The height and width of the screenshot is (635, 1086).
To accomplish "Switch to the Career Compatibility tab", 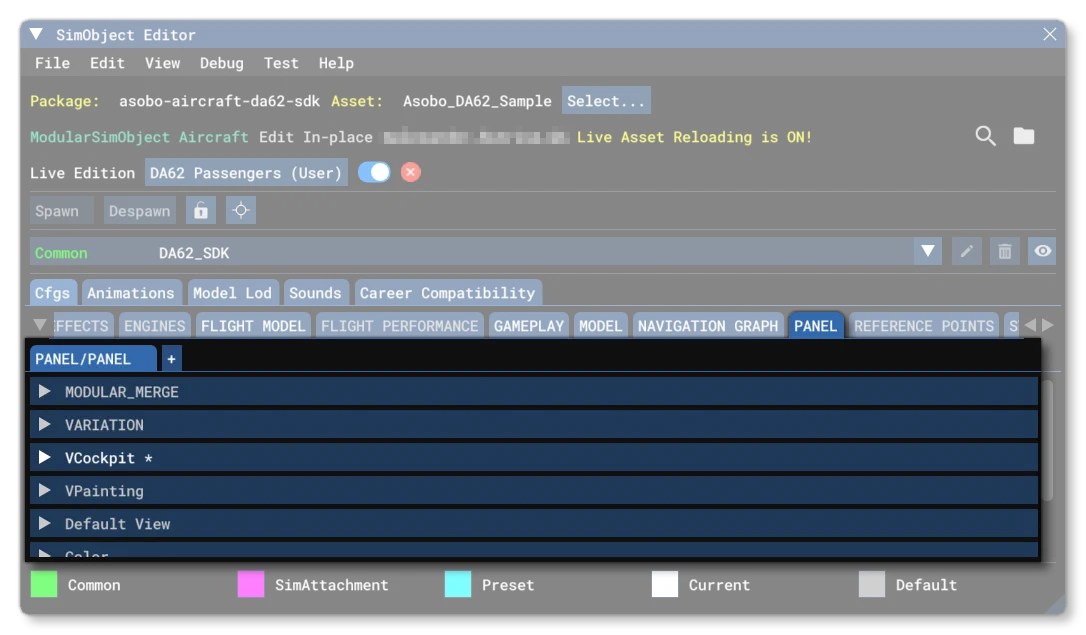I will [x=447, y=293].
